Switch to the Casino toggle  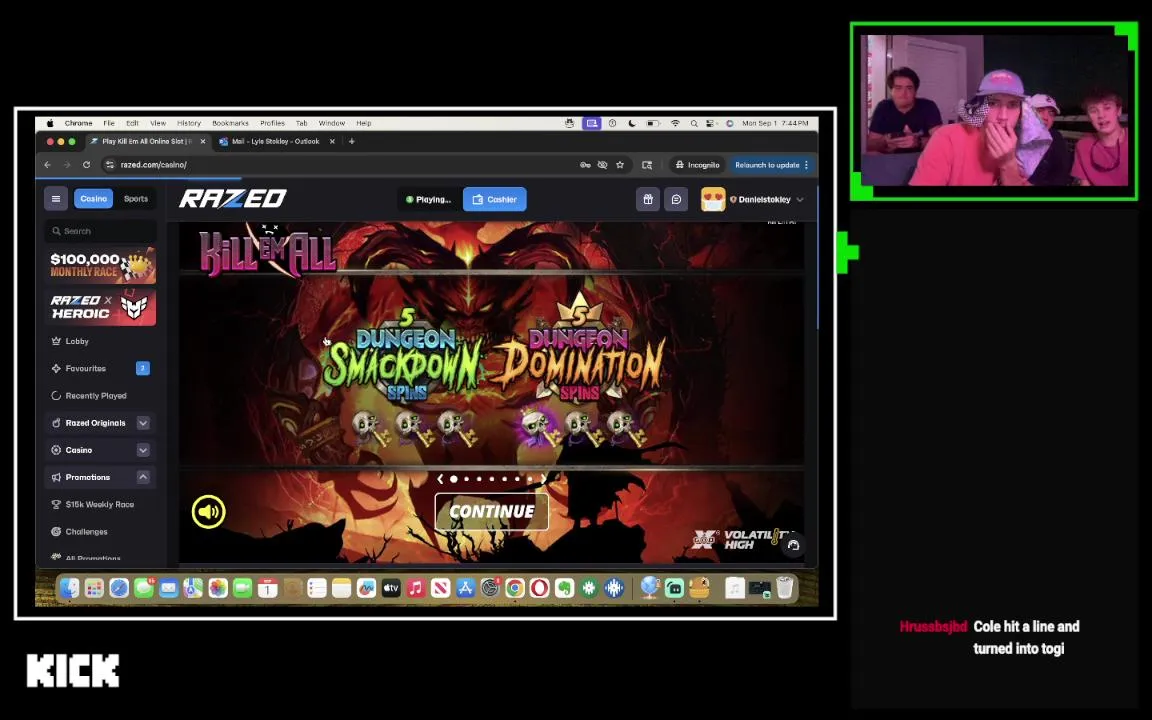[x=93, y=198]
